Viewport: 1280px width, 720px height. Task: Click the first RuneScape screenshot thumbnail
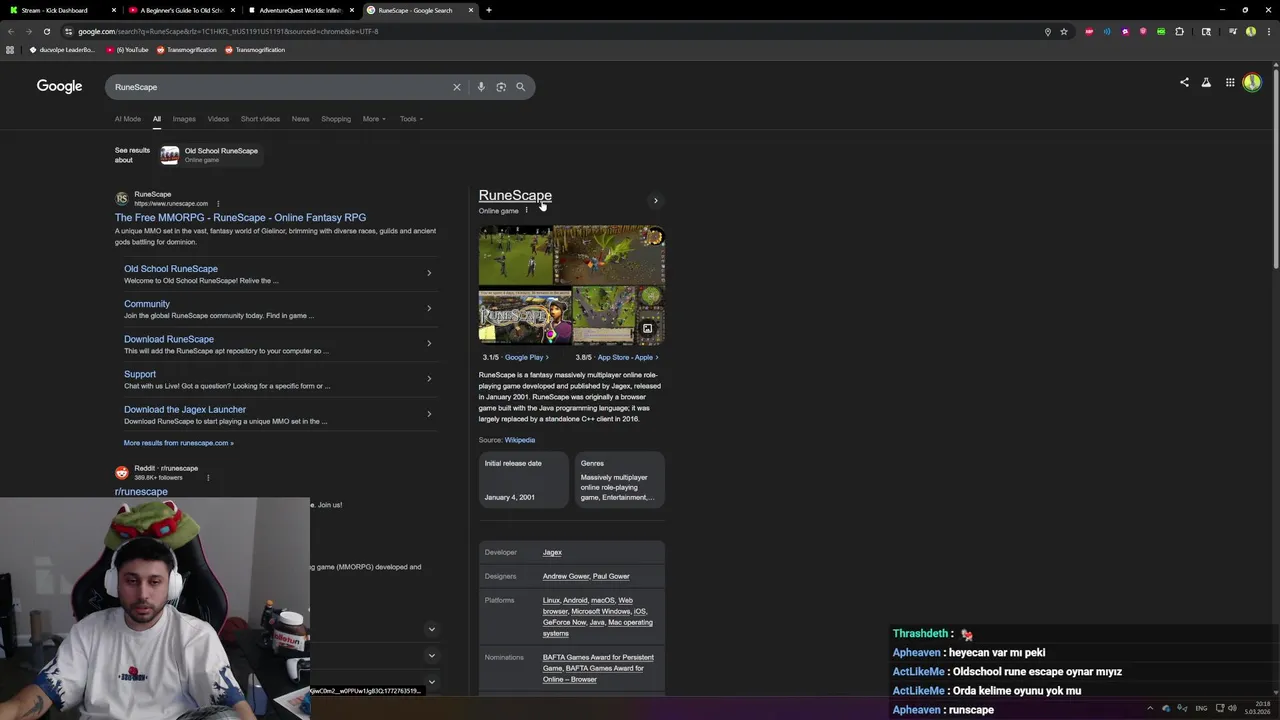pos(515,256)
